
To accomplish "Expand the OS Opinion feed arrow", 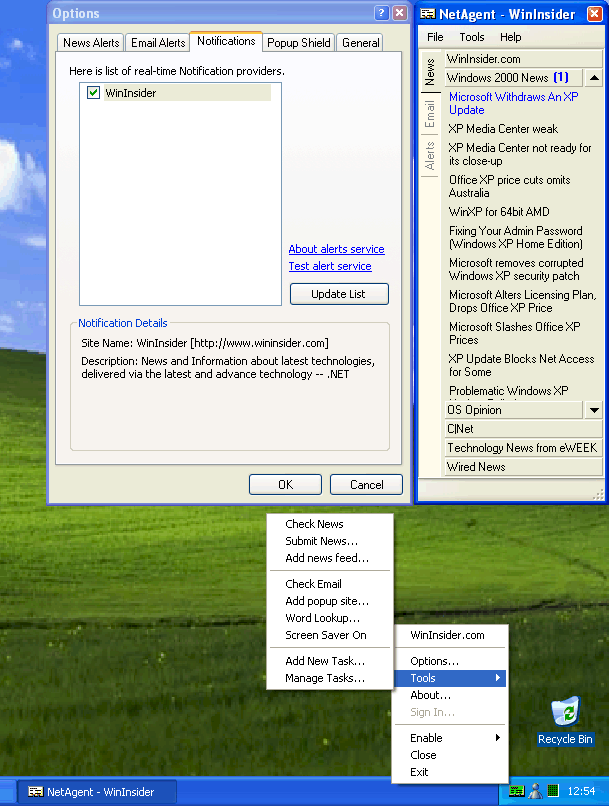I will click(x=594, y=410).
